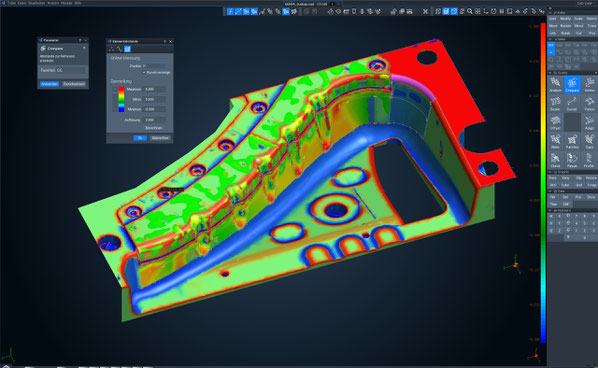Toggle the checkbox beside Maximum color
Image resolution: width=598 pixels, height=368 pixels.
pyautogui.click(x=115, y=89)
